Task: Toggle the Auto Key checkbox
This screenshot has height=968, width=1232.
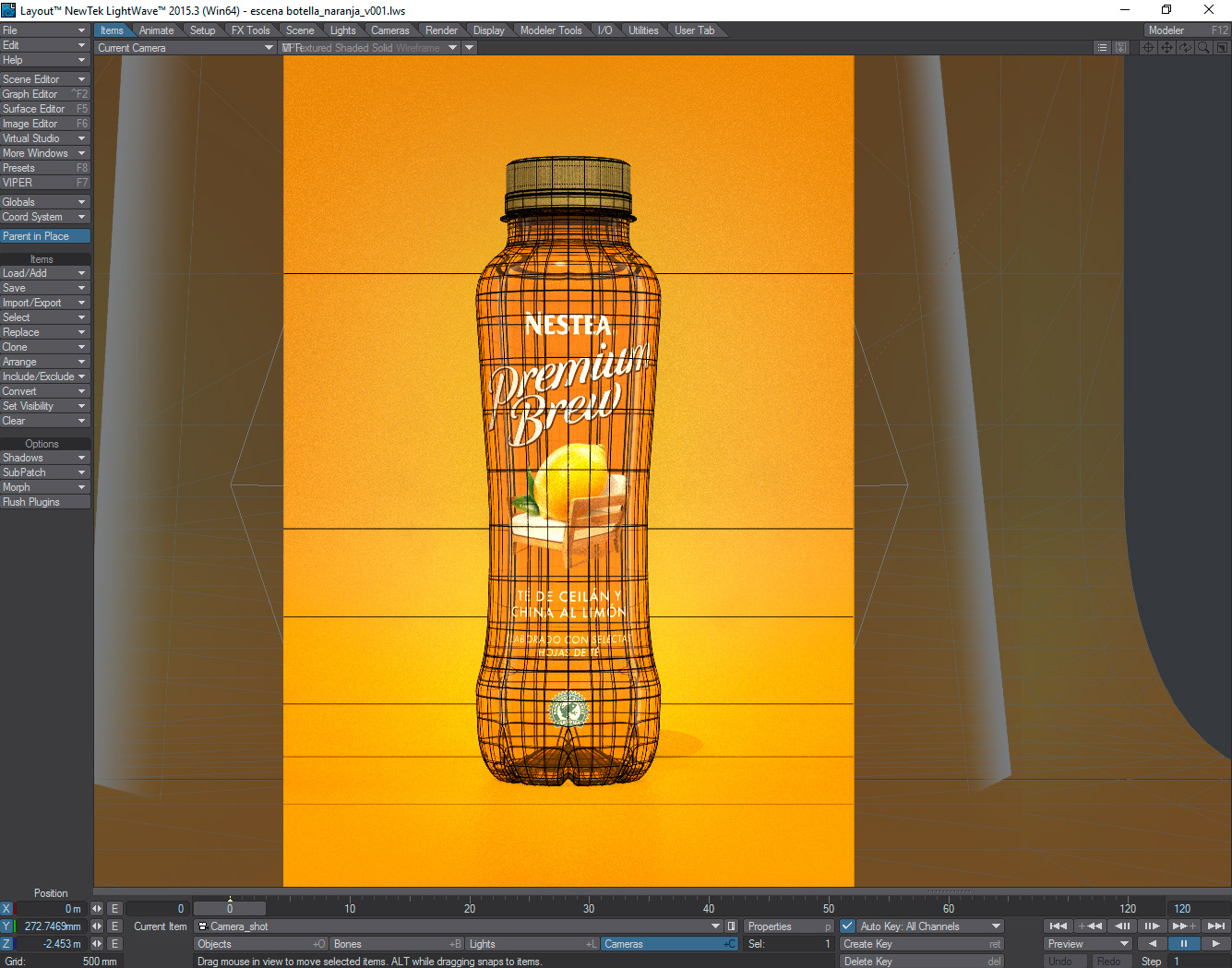Action: pos(847,926)
